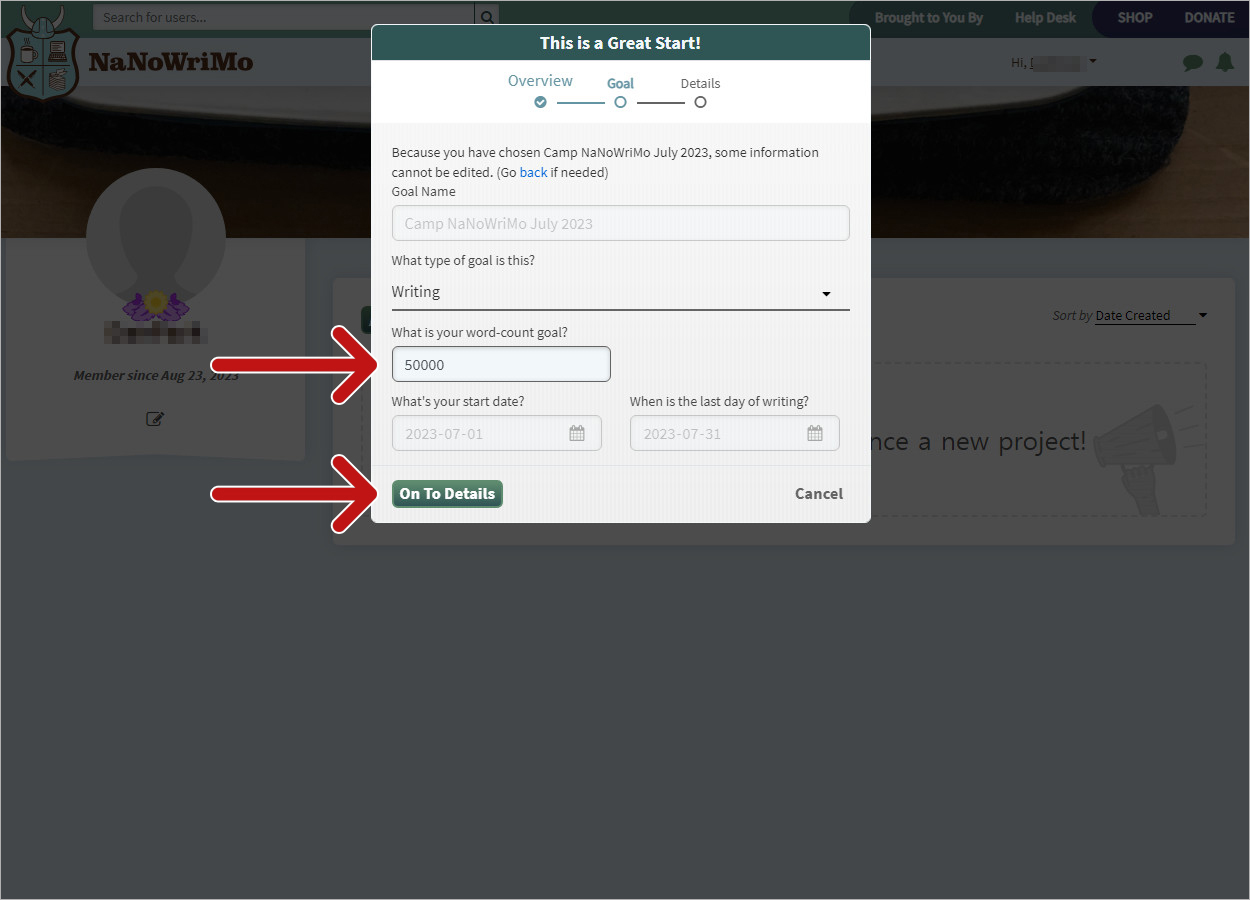
Task: Click the 'This is a Great Start!' heading
Action: (620, 43)
